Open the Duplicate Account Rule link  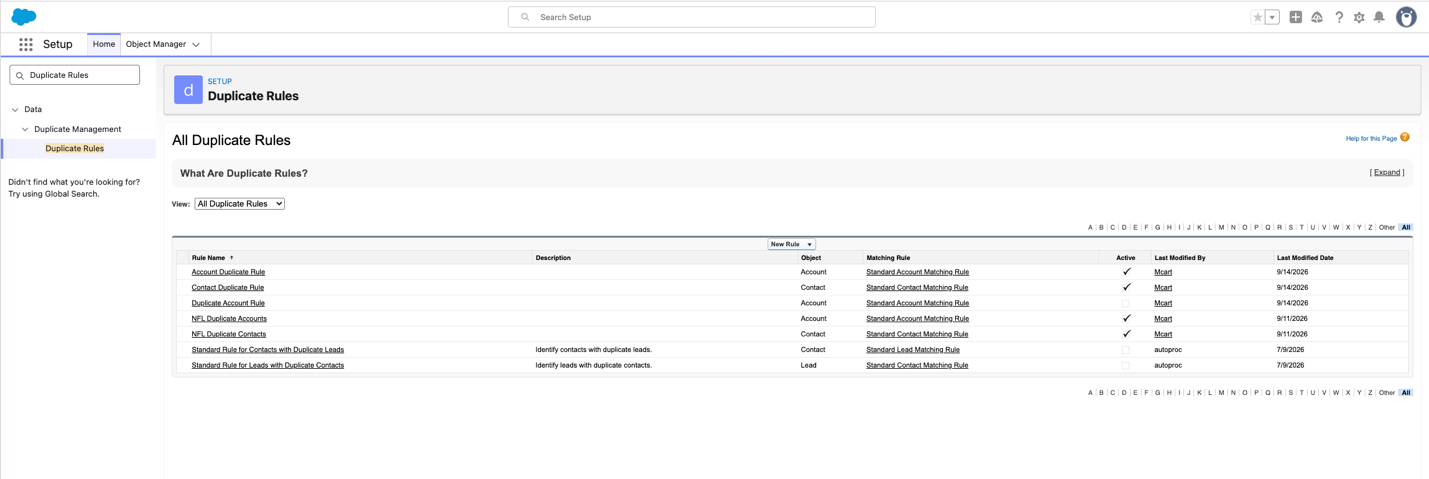(228, 303)
